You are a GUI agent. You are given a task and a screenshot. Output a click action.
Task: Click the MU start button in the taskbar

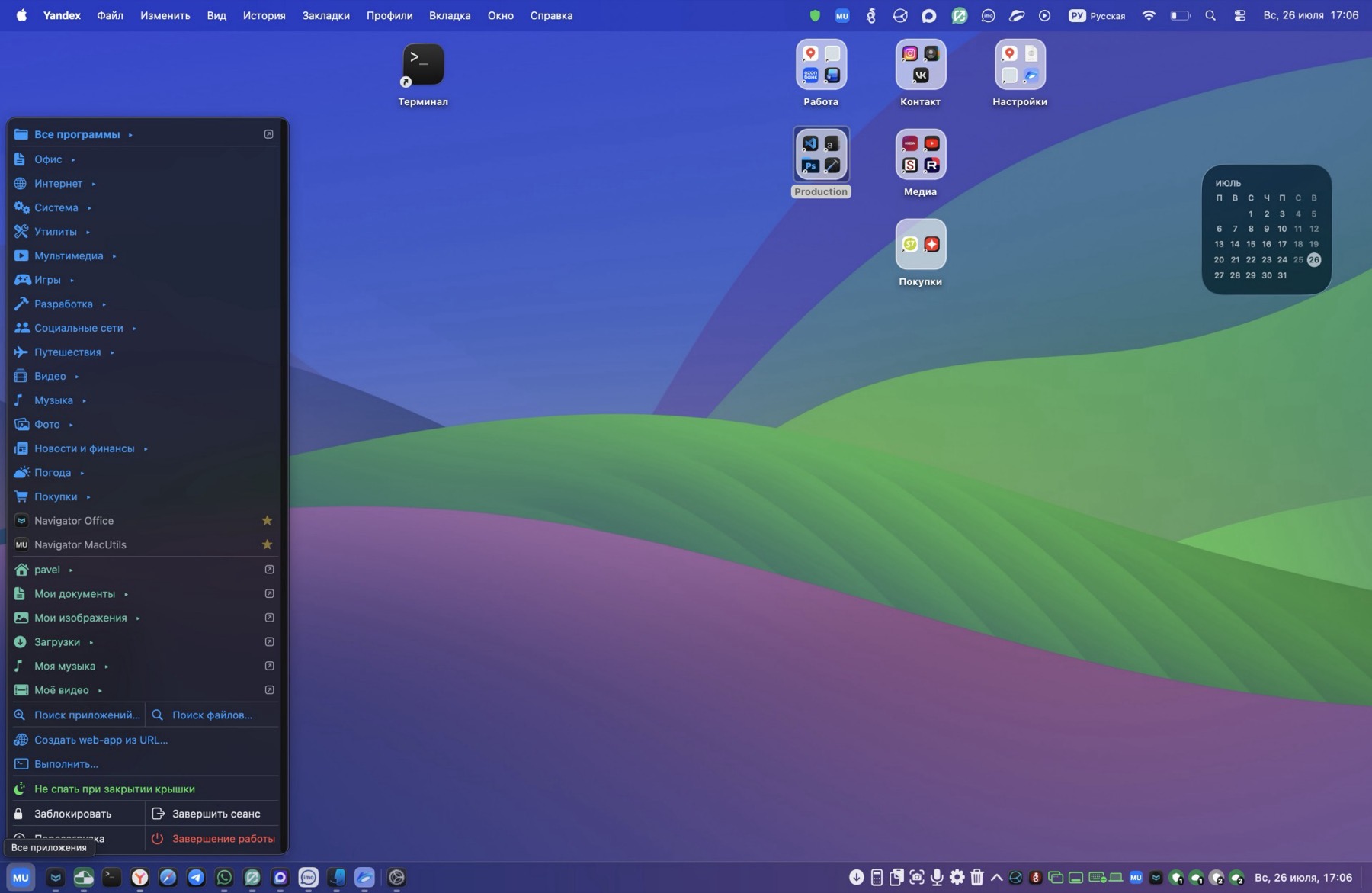click(x=21, y=877)
